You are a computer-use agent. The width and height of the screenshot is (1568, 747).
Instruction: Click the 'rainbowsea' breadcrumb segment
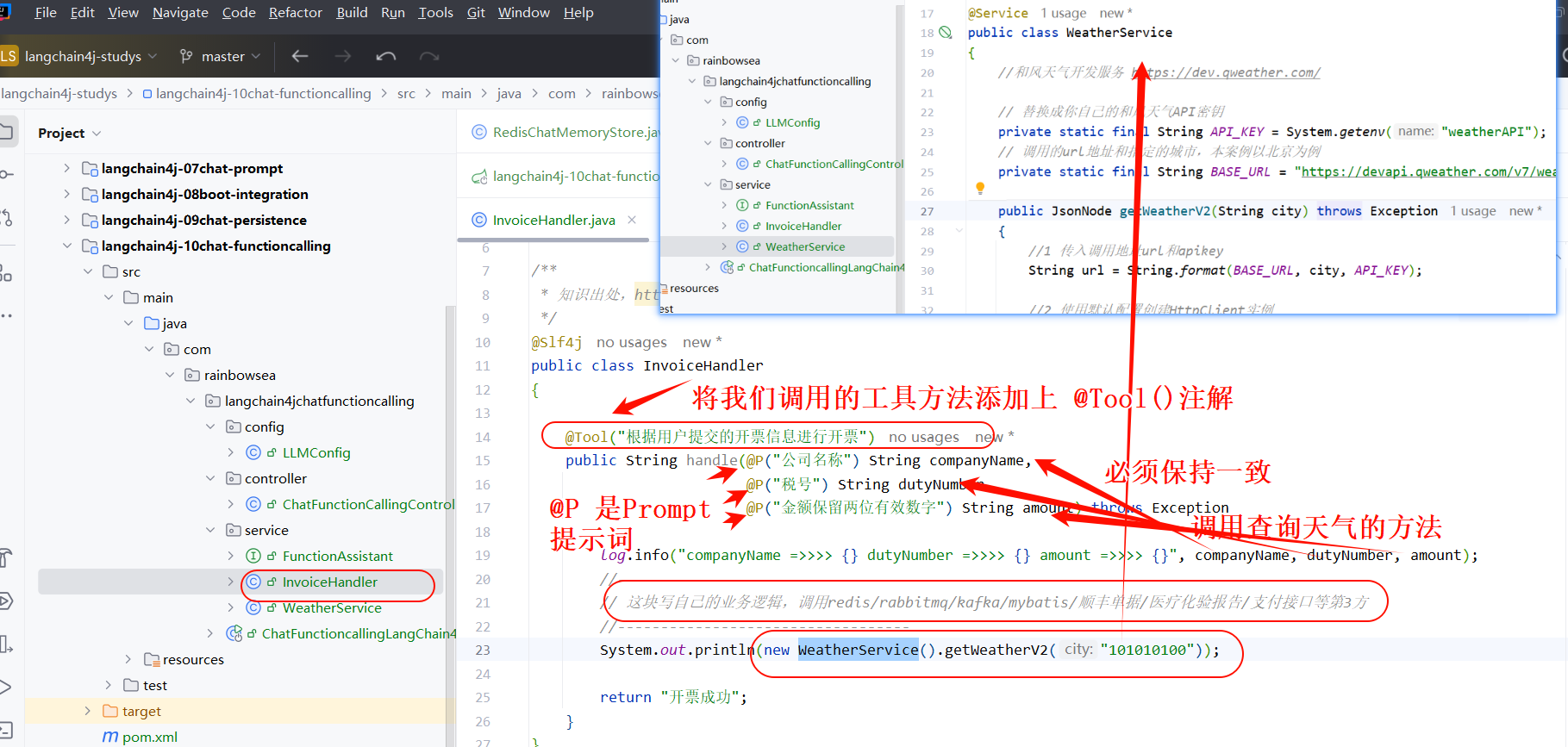(629, 93)
